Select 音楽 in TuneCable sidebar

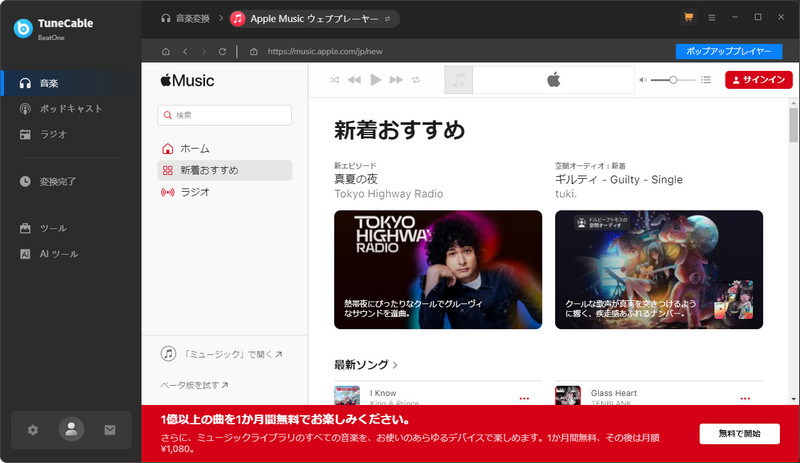tap(71, 83)
